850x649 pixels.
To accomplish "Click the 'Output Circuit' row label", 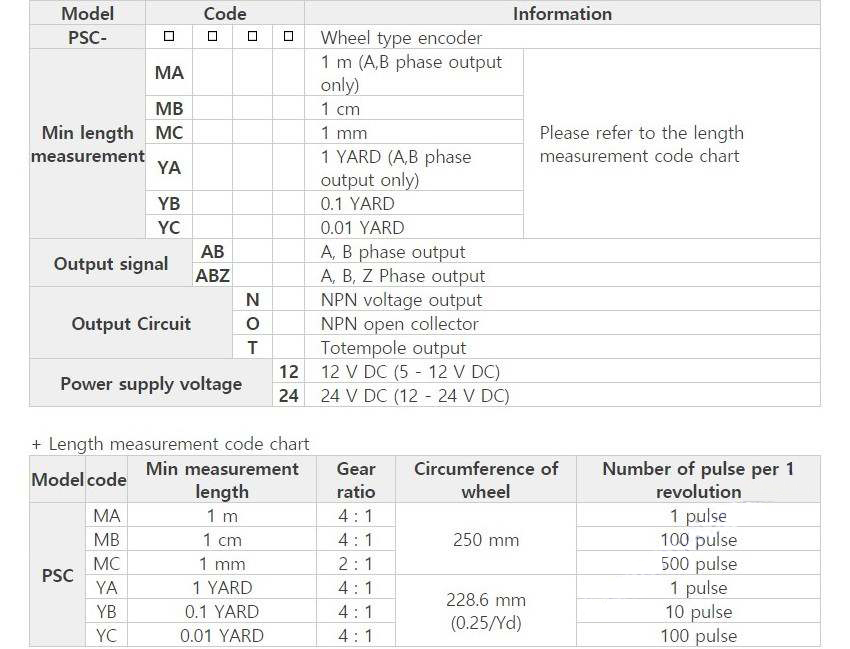I will coord(131,324).
